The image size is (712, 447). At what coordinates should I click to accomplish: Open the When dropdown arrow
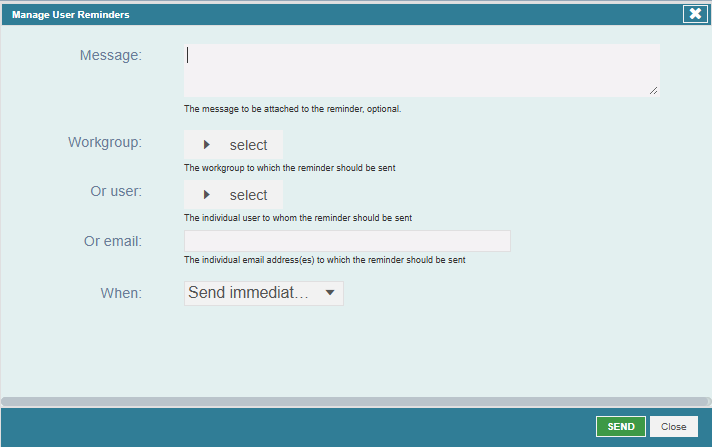[x=330, y=293]
